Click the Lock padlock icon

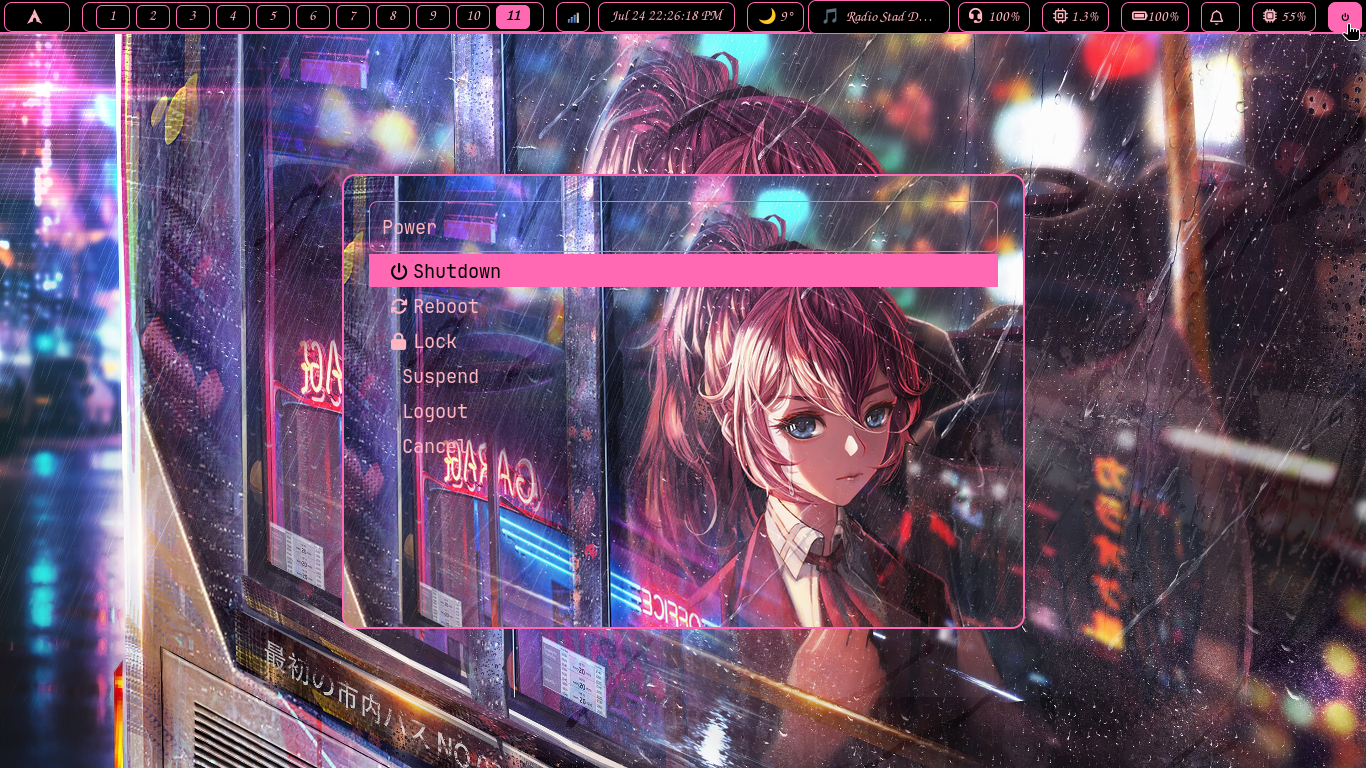399,341
